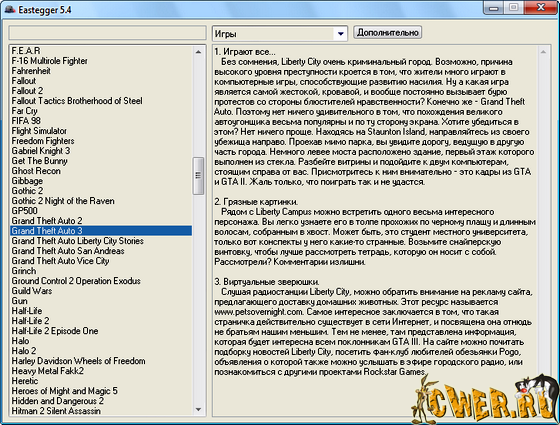Select highlighted Grand Theft Auto 3 entry
This screenshot has width=560, height=425.
tap(101, 231)
